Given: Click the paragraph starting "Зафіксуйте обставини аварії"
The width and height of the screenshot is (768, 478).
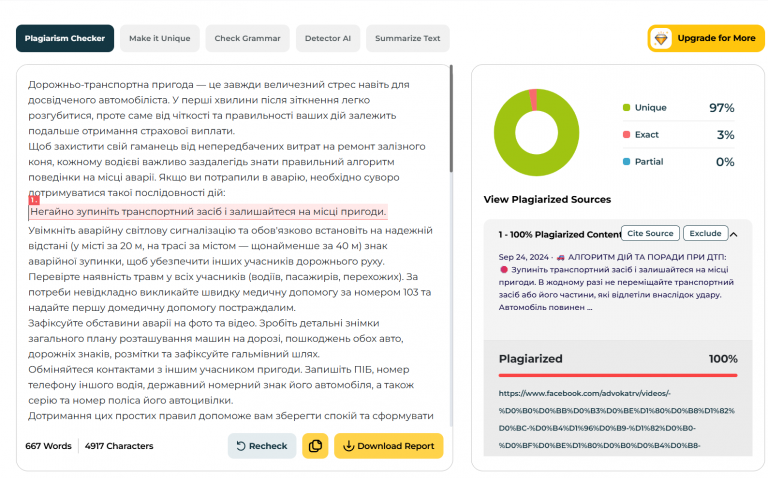Looking at the screenshot, I should pyautogui.click(x=216, y=338).
